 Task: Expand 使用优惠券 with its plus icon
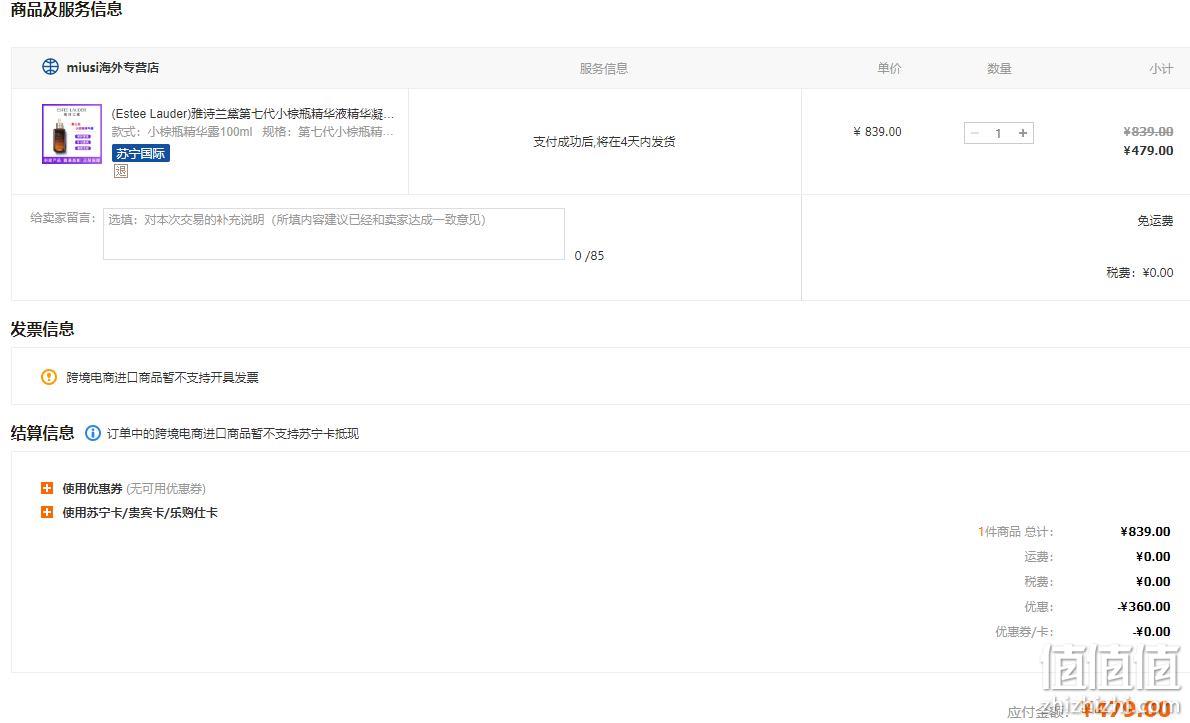47,488
